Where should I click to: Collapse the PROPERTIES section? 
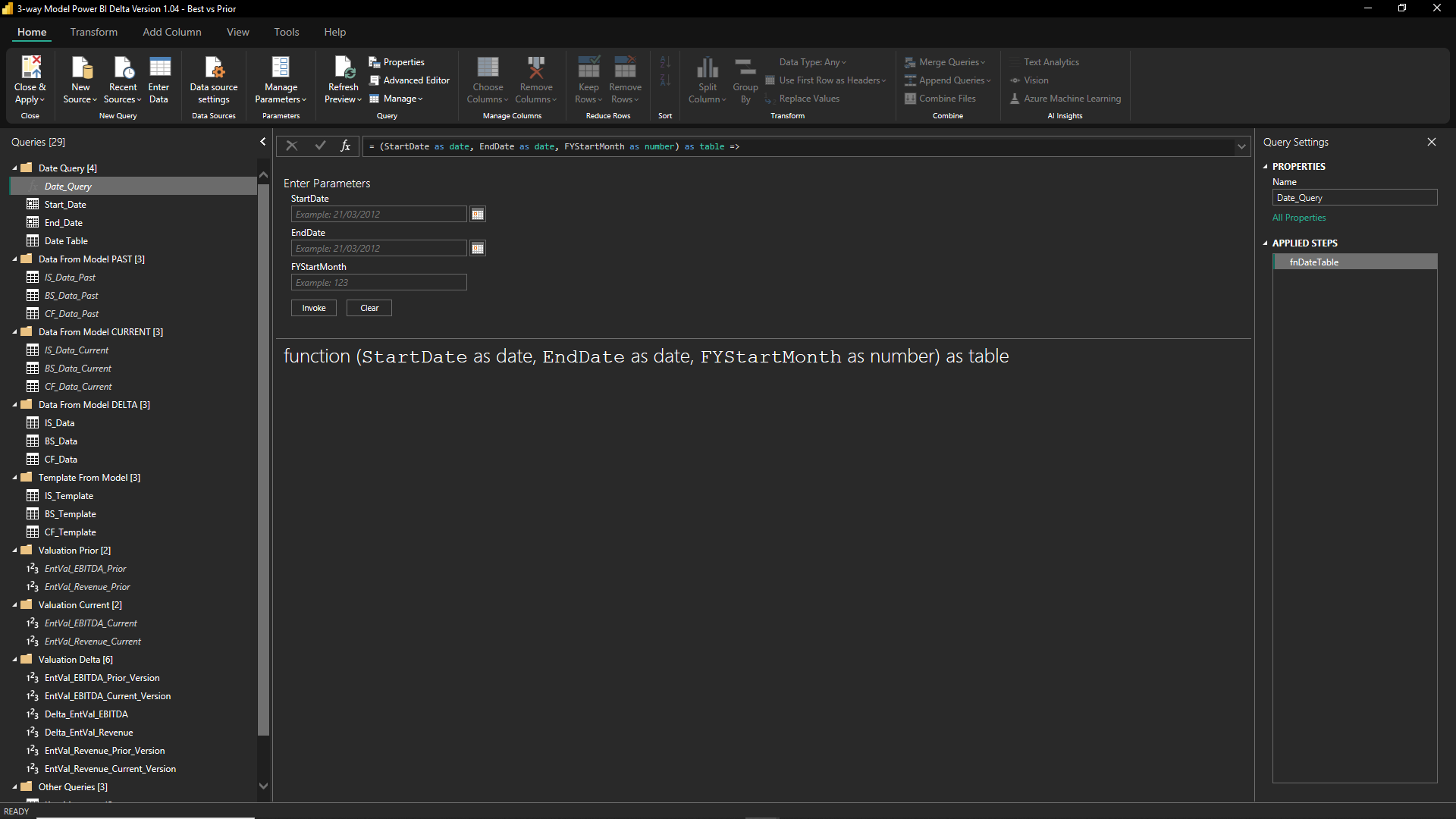click(1265, 167)
